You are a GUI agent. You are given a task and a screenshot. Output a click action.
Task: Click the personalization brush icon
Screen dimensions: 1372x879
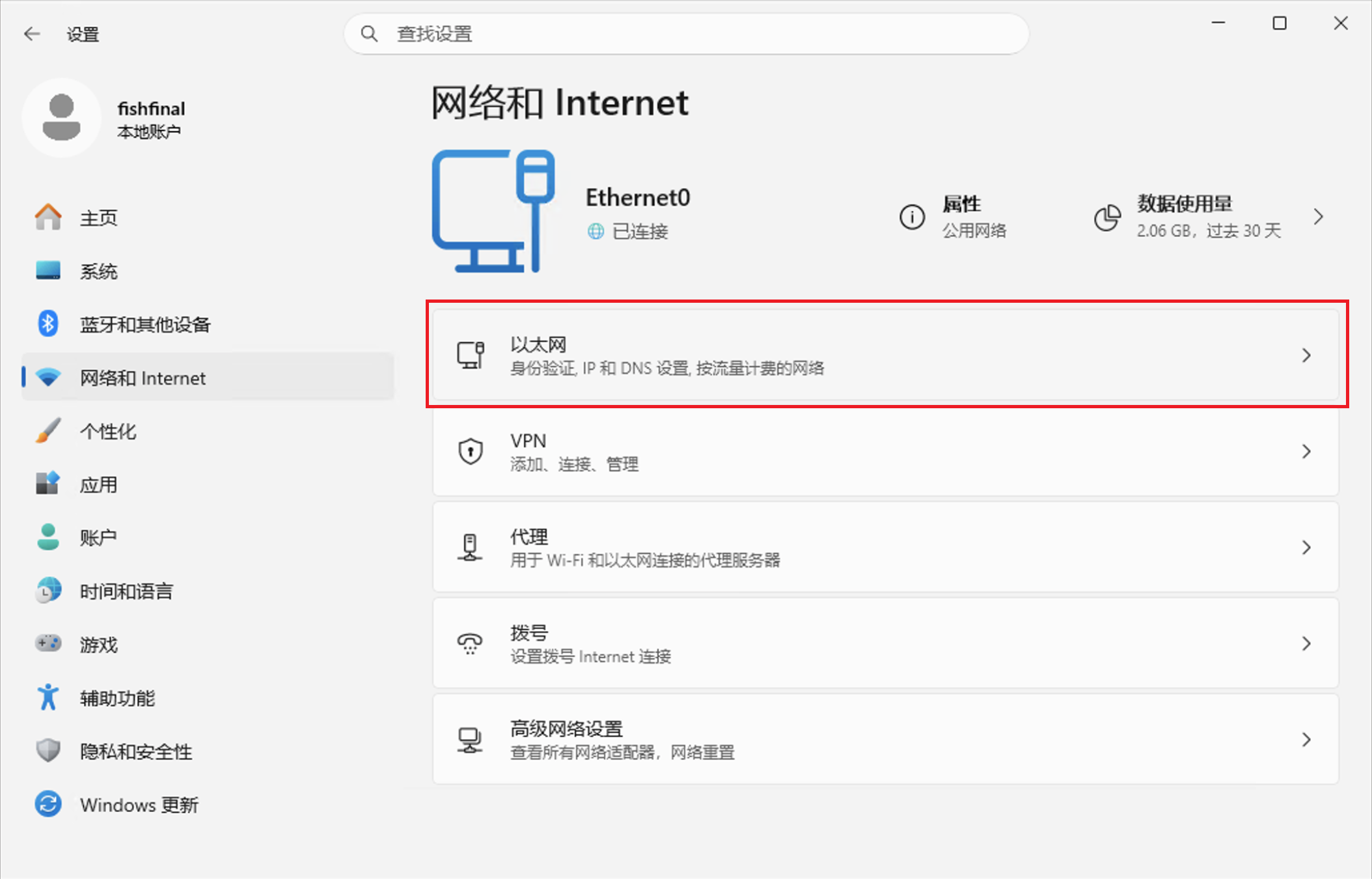coord(48,430)
